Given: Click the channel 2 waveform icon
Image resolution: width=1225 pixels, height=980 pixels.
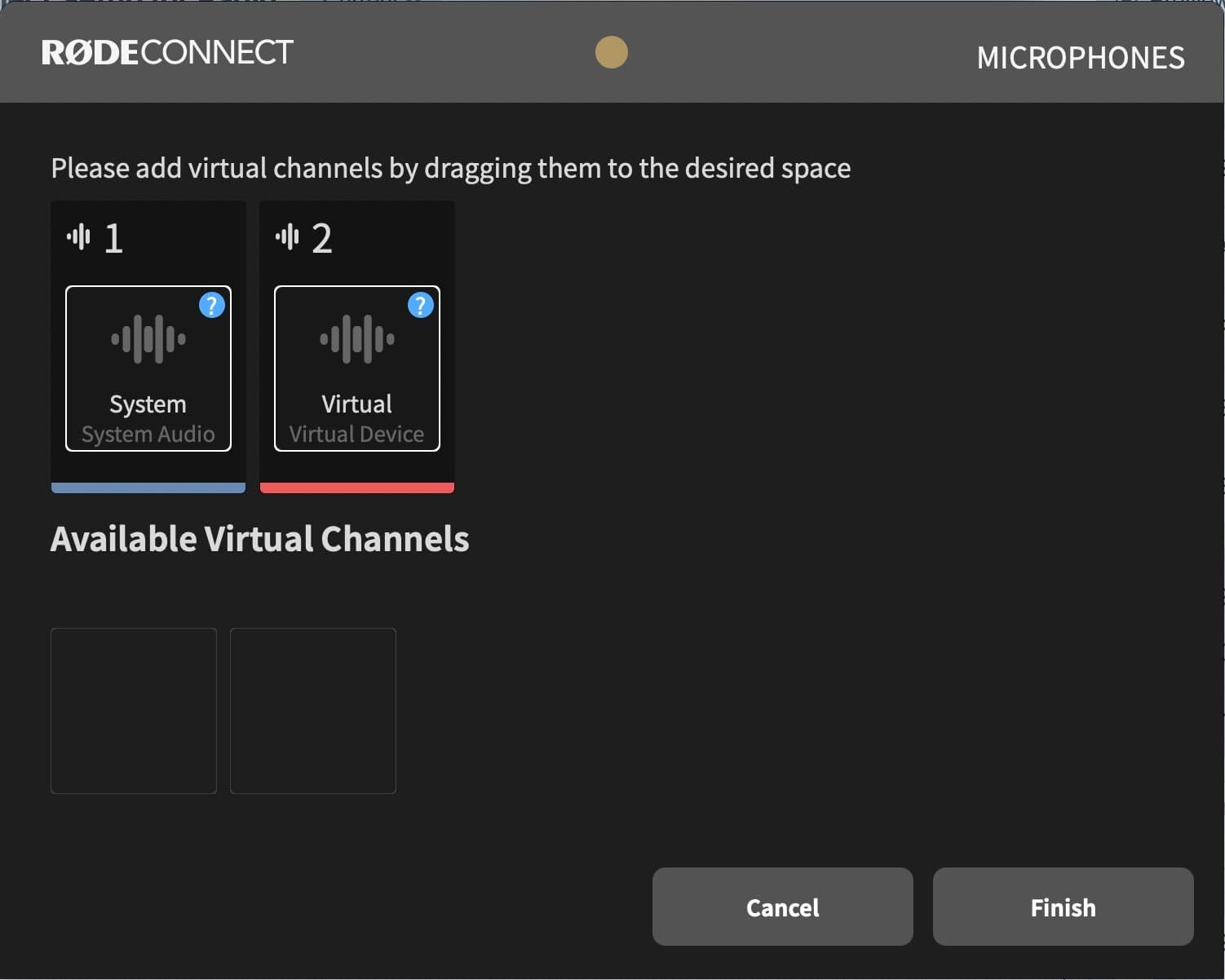Looking at the screenshot, I should pos(288,236).
